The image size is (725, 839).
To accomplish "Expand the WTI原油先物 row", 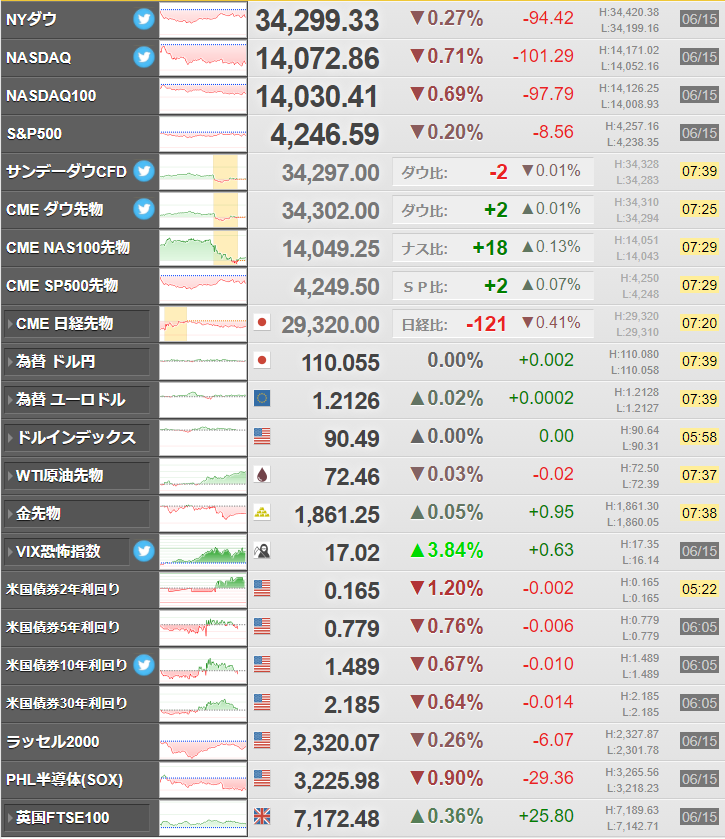I will [x=77, y=476].
